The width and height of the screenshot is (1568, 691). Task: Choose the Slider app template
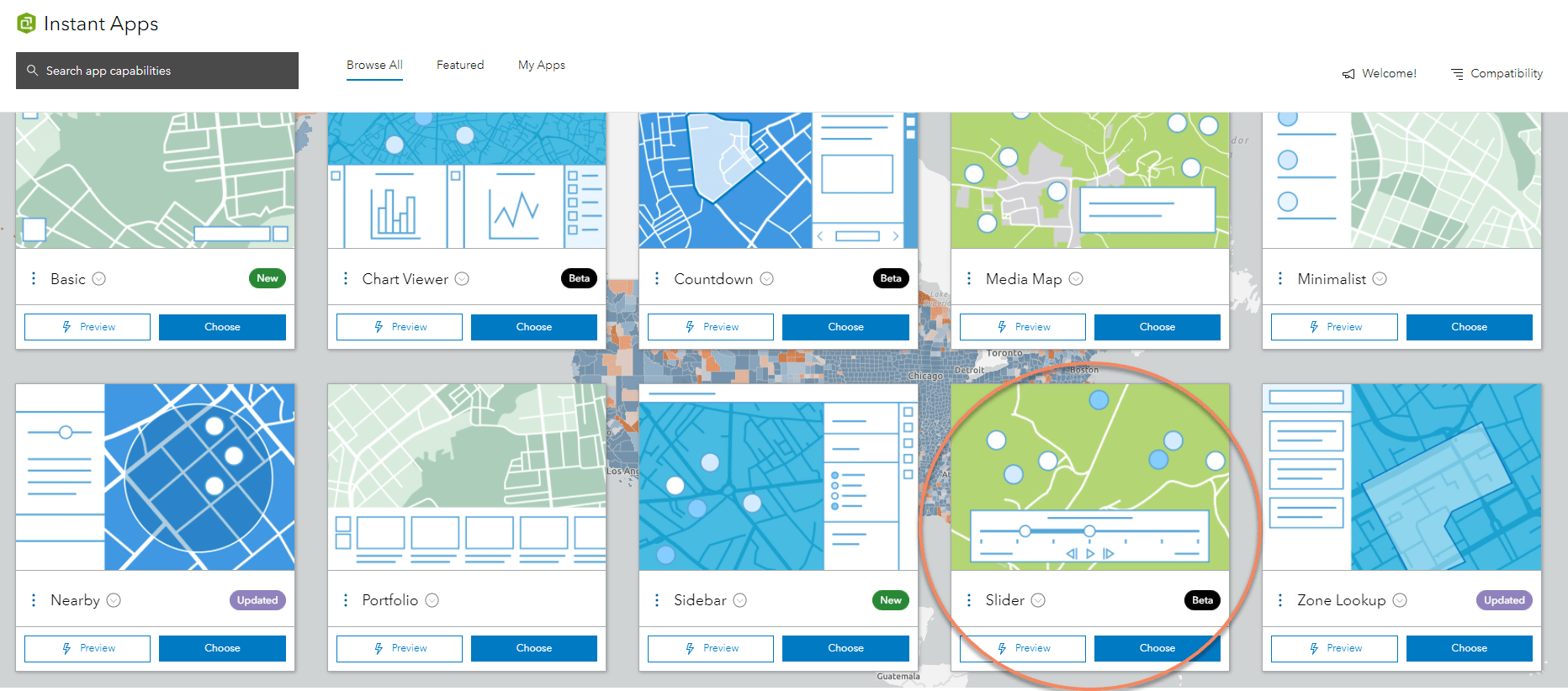click(x=1157, y=648)
